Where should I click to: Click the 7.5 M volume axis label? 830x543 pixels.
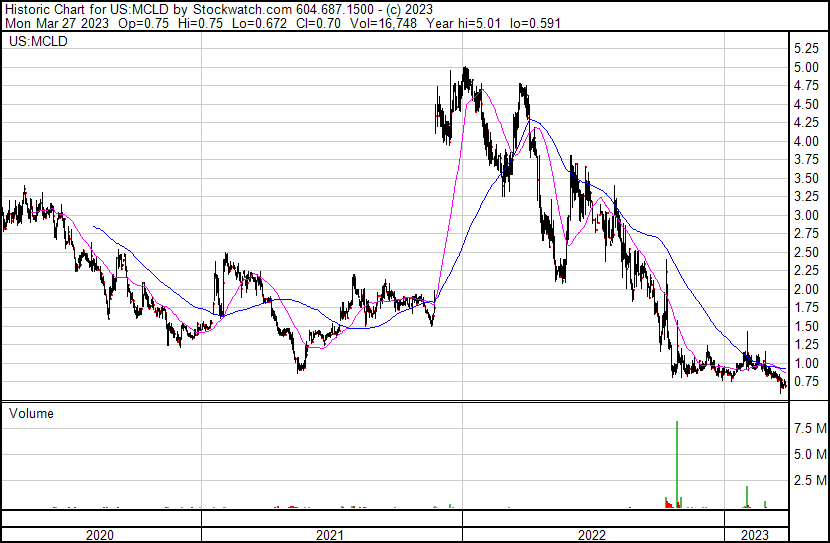pos(809,429)
